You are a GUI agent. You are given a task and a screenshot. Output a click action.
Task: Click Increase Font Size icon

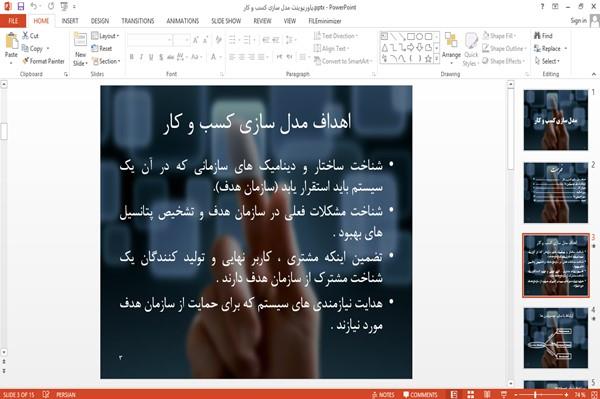coord(196,40)
